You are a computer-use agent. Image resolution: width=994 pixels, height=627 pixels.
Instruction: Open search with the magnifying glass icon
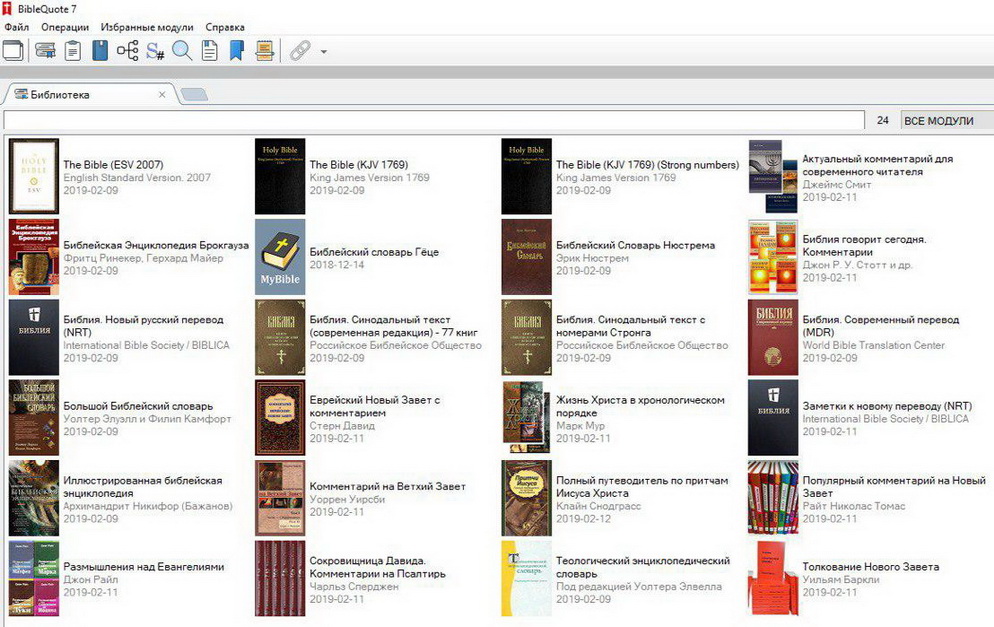pyautogui.click(x=182, y=50)
